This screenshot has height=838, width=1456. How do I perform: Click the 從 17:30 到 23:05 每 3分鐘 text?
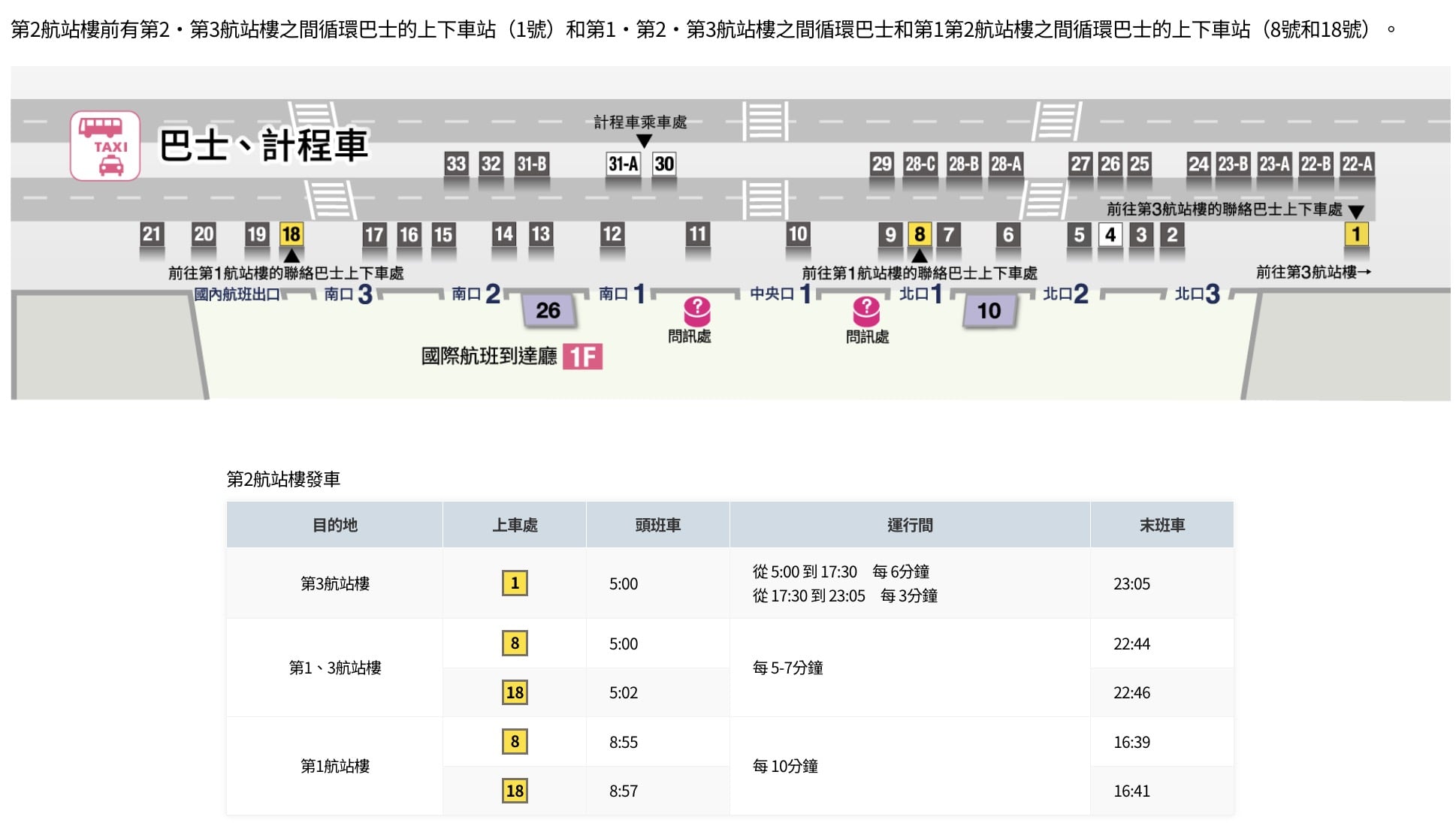coord(845,595)
